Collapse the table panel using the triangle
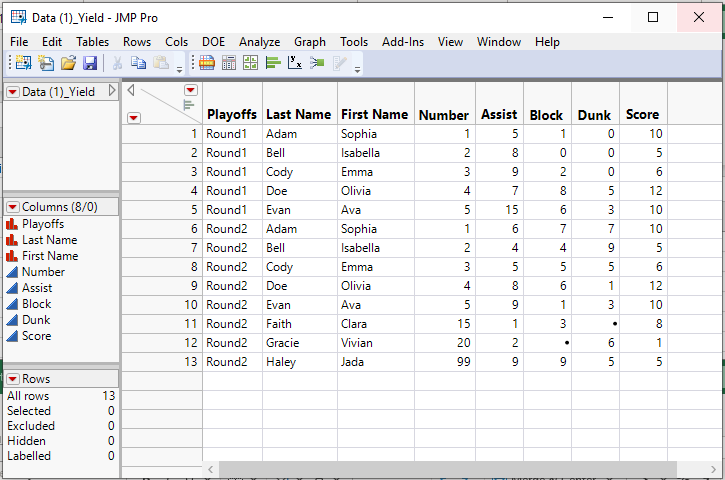Screen dimensions: 725x480 [112, 91]
